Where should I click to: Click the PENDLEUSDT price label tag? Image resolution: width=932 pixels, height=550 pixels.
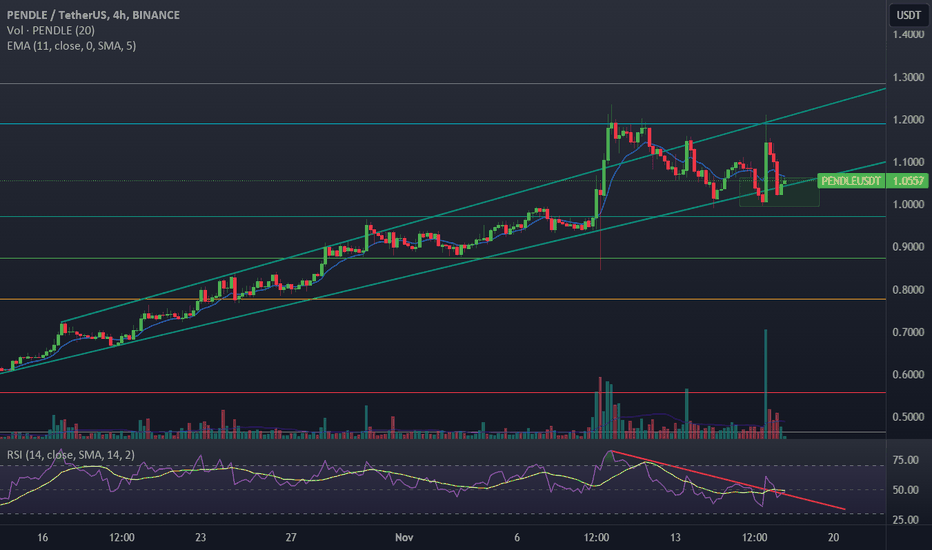[851, 181]
